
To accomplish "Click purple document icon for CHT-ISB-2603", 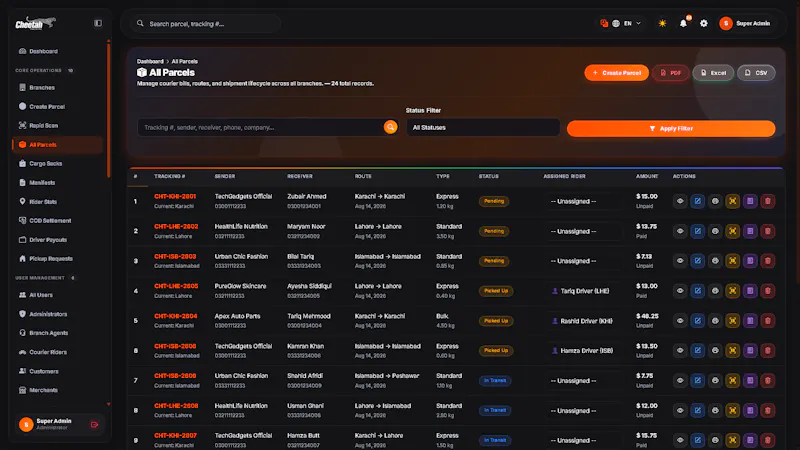I will coord(750,261).
